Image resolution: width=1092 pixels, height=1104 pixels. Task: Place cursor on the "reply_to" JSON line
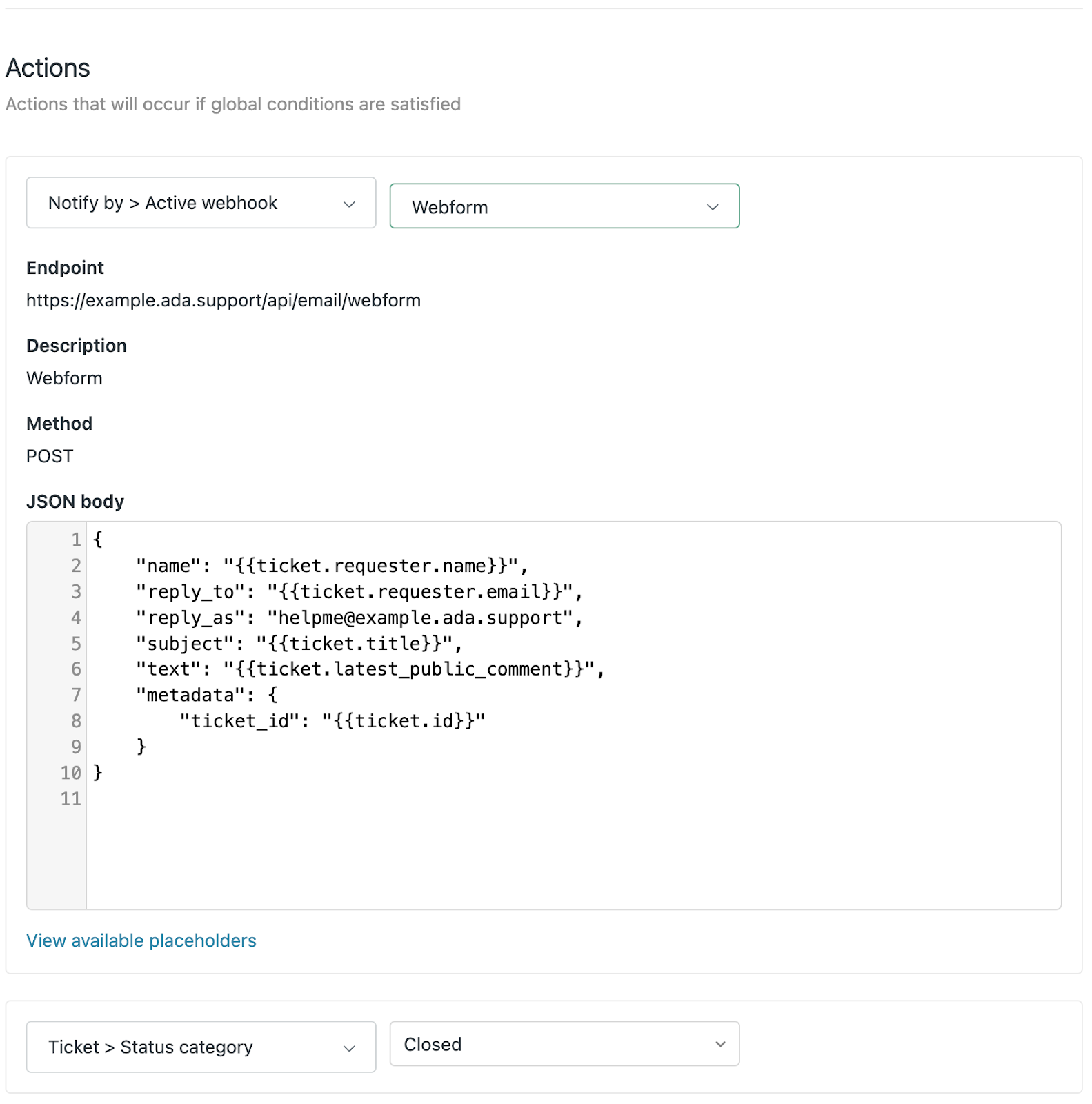[x=359, y=592]
